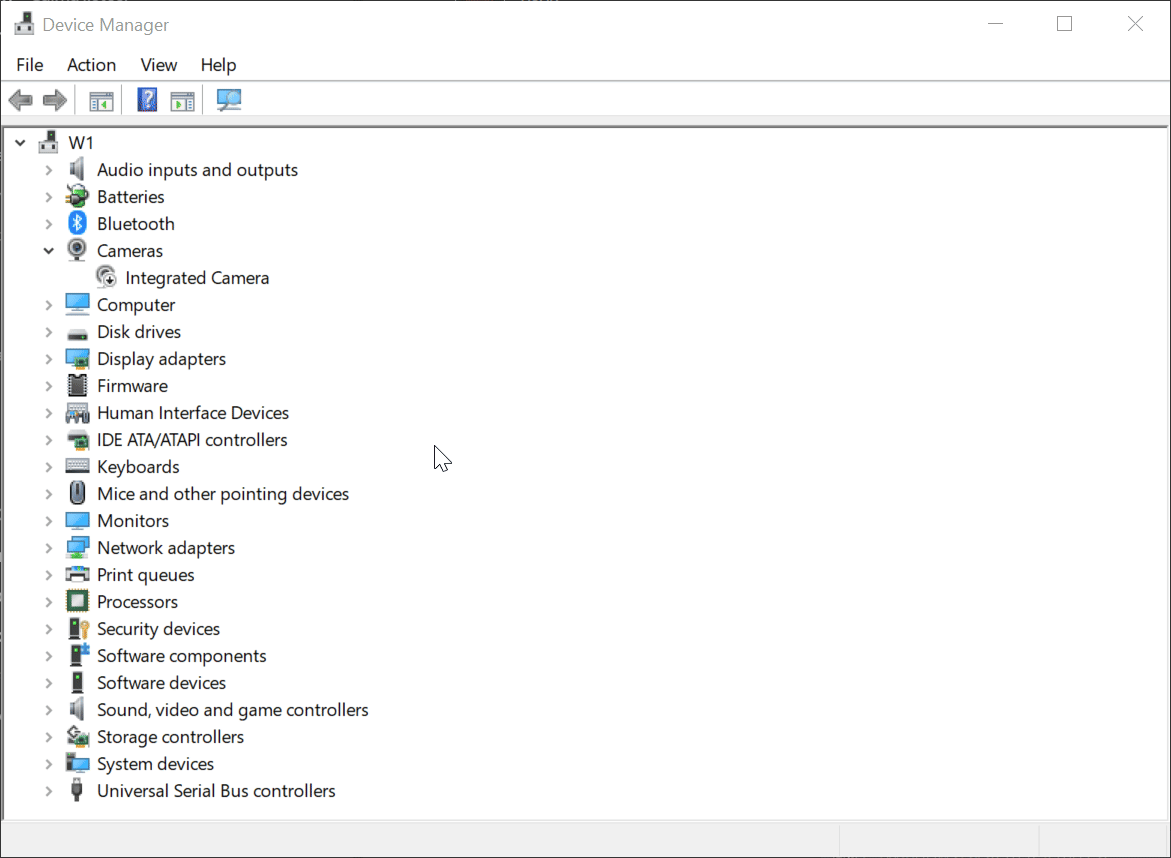The height and width of the screenshot is (858, 1171).
Task: Expand the Disk drives category
Action: coord(49,332)
